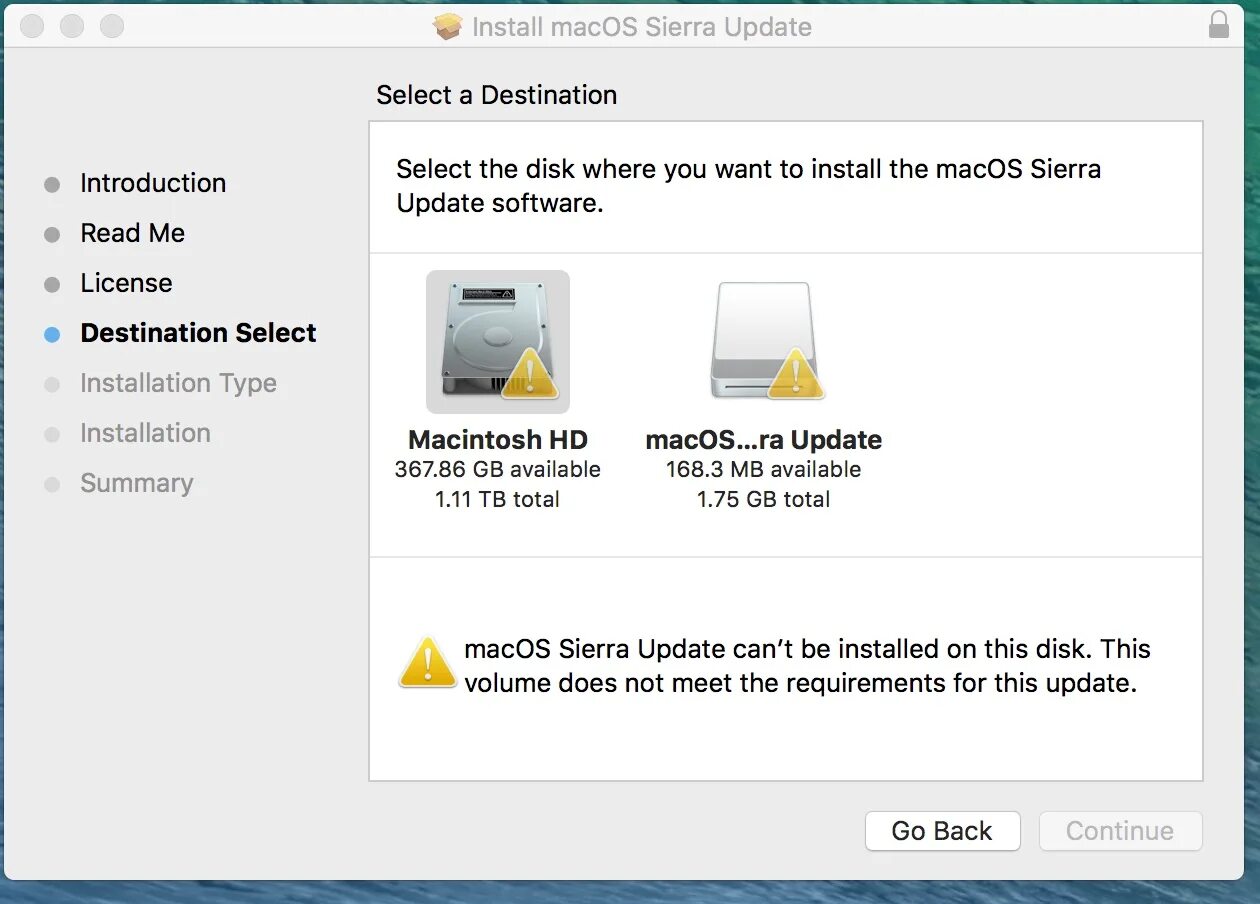Viewport: 1260px width, 904px height.
Task: Open the Introduction step in sidebar
Action: click(x=153, y=183)
